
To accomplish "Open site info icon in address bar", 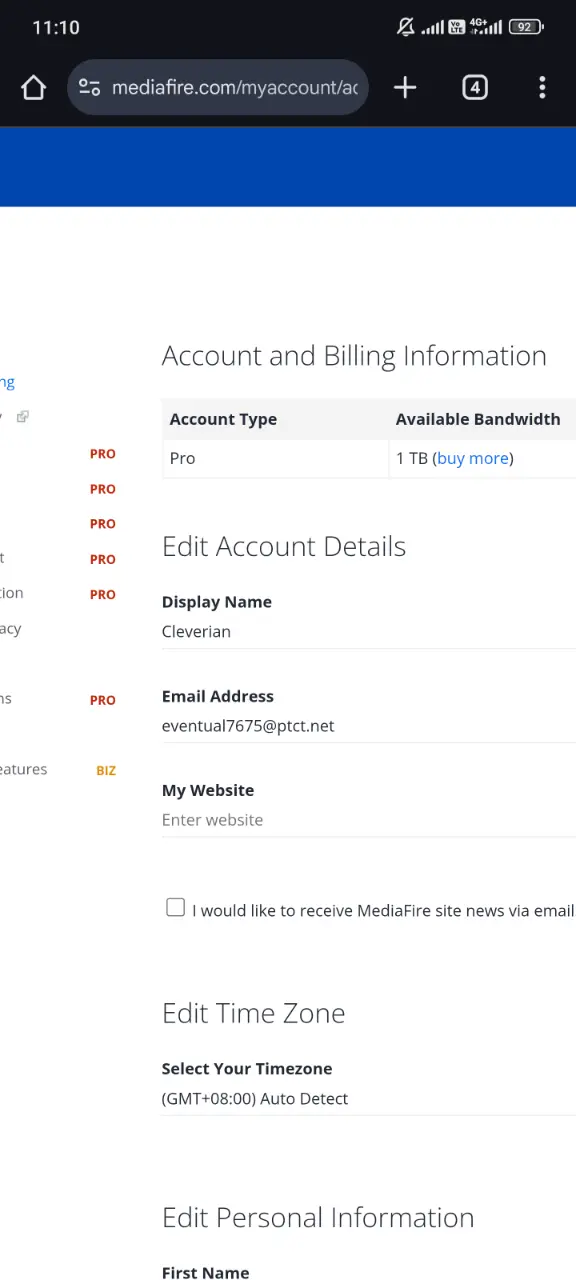I will (x=89, y=88).
